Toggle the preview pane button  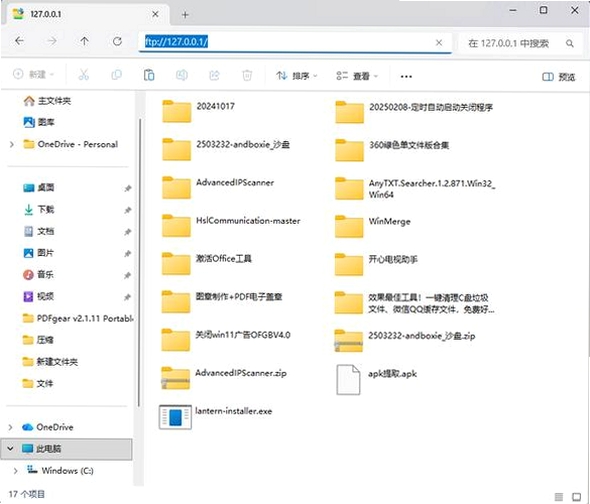click(x=558, y=77)
